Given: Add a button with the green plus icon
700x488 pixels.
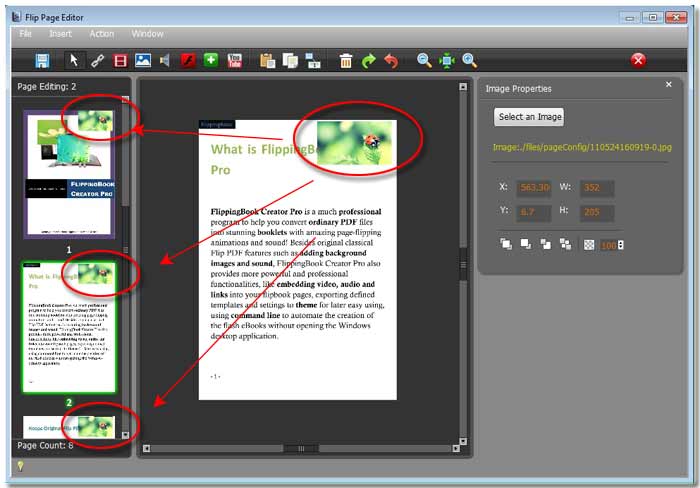Looking at the screenshot, I should [x=211, y=59].
